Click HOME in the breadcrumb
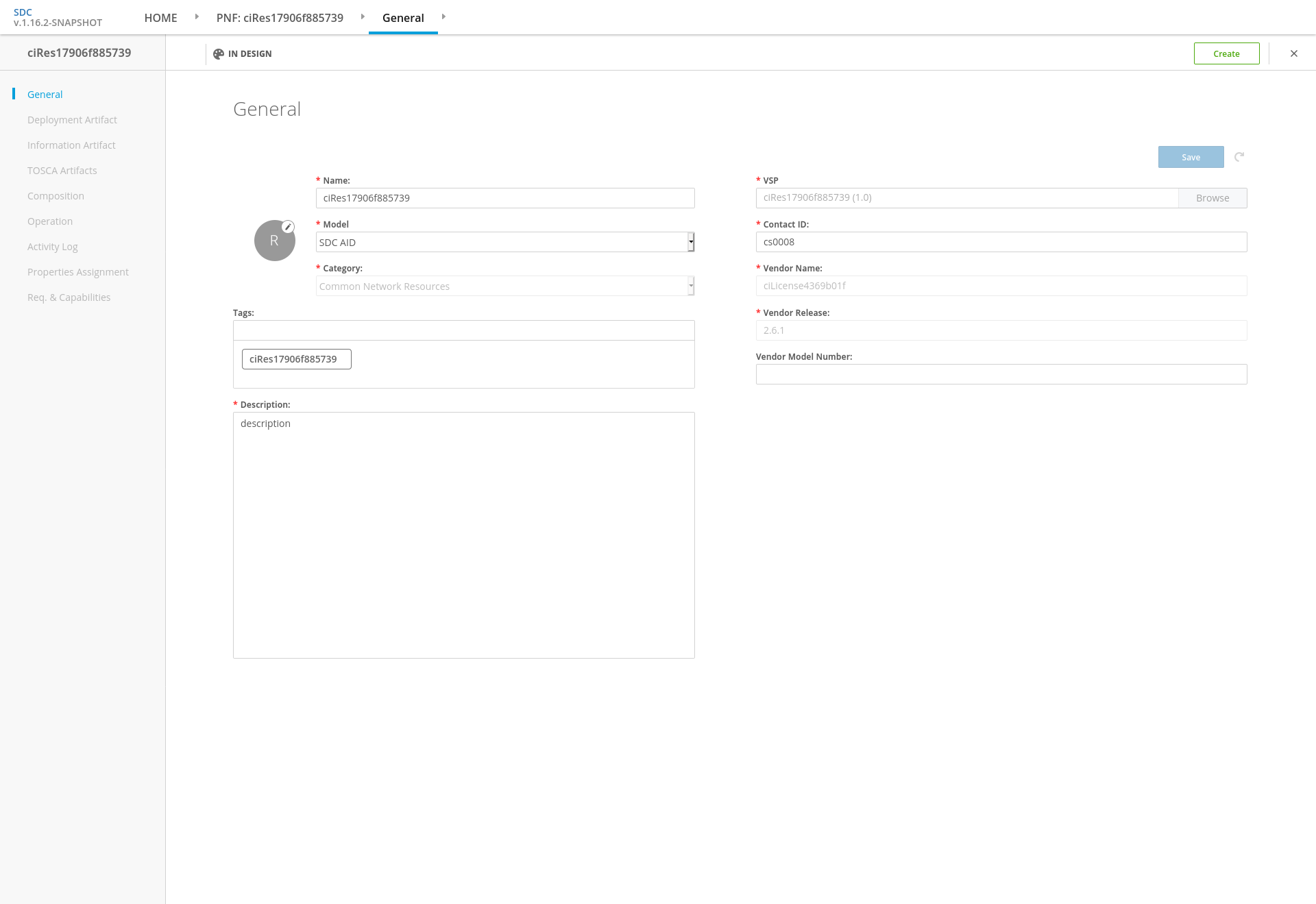Image resolution: width=1316 pixels, height=904 pixels. click(160, 18)
